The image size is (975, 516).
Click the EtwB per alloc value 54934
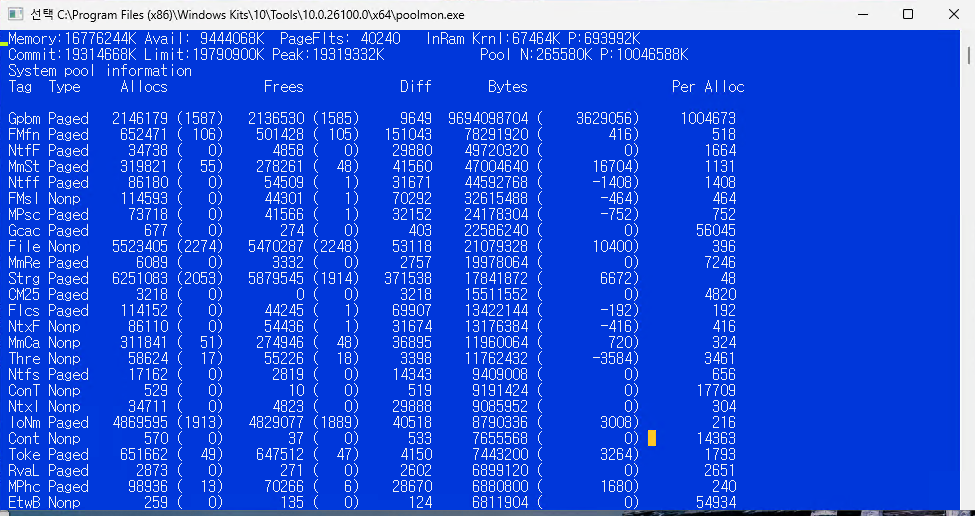[x=716, y=503]
